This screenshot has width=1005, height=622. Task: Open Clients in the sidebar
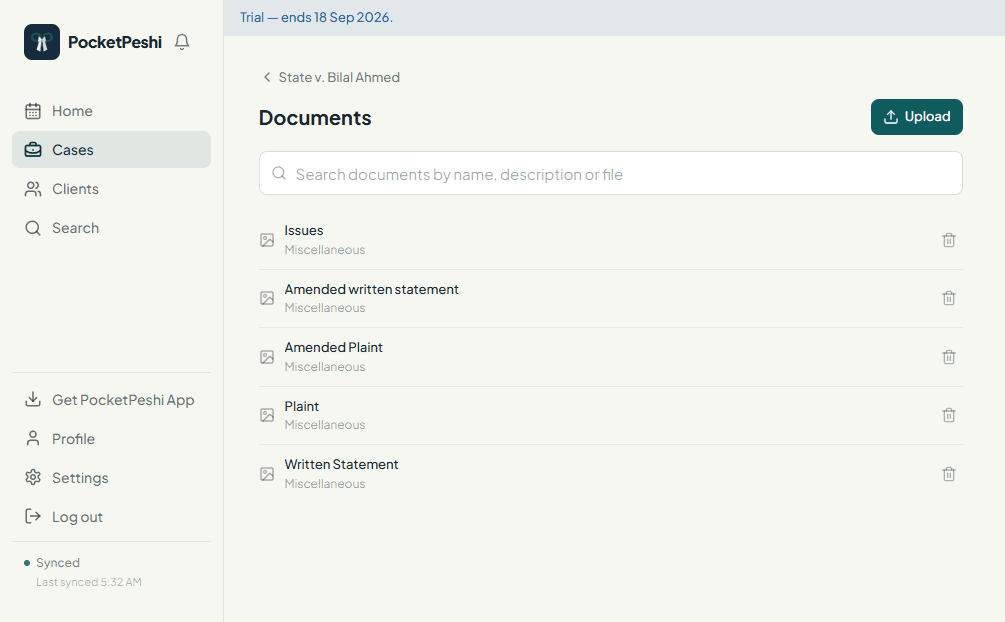(x=111, y=189)
